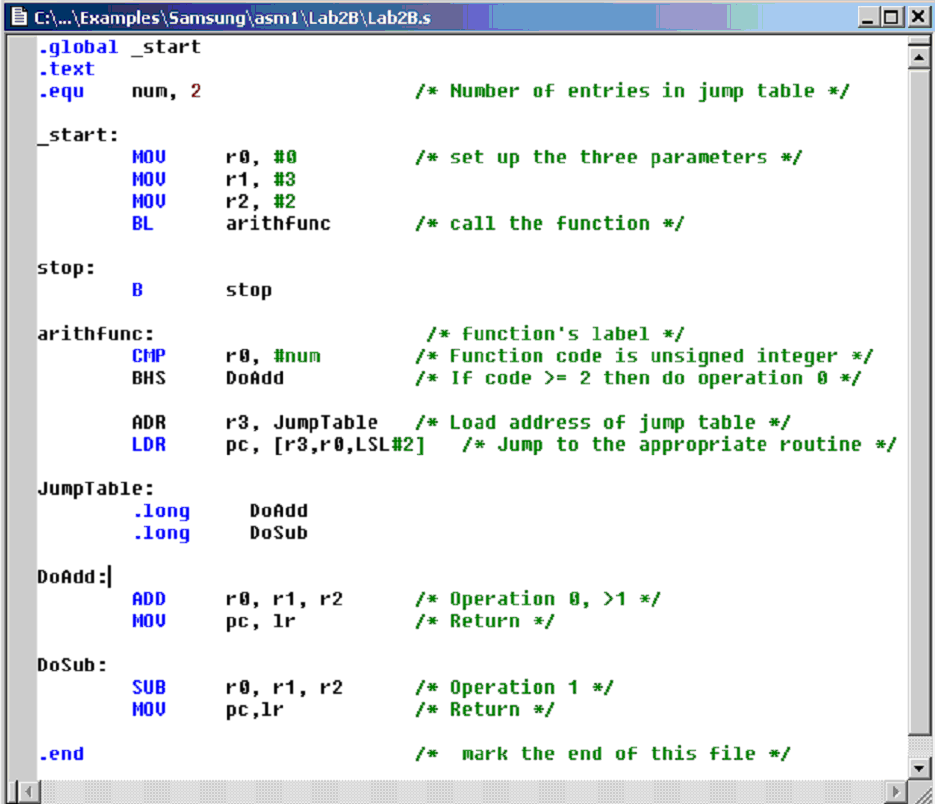Click comment 'set up the three parameters'
This screenshot has width=935, height=804.
coord(608,157)
